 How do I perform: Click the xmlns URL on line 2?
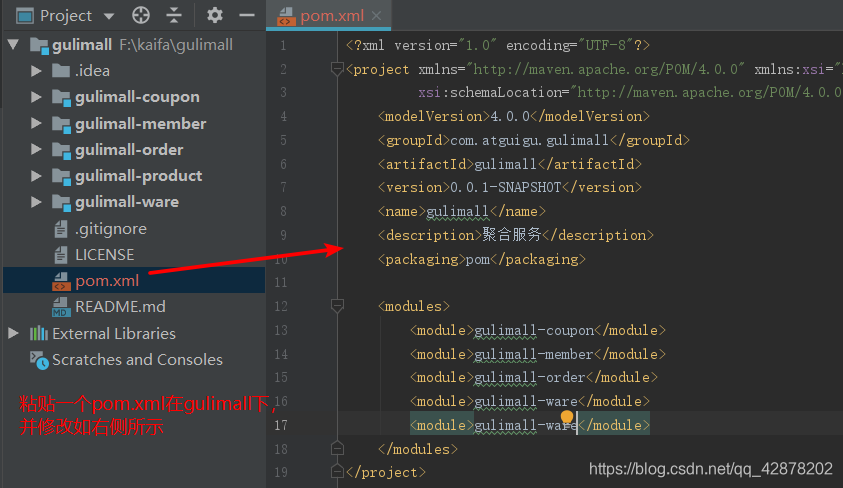click(x=606, y=69)
